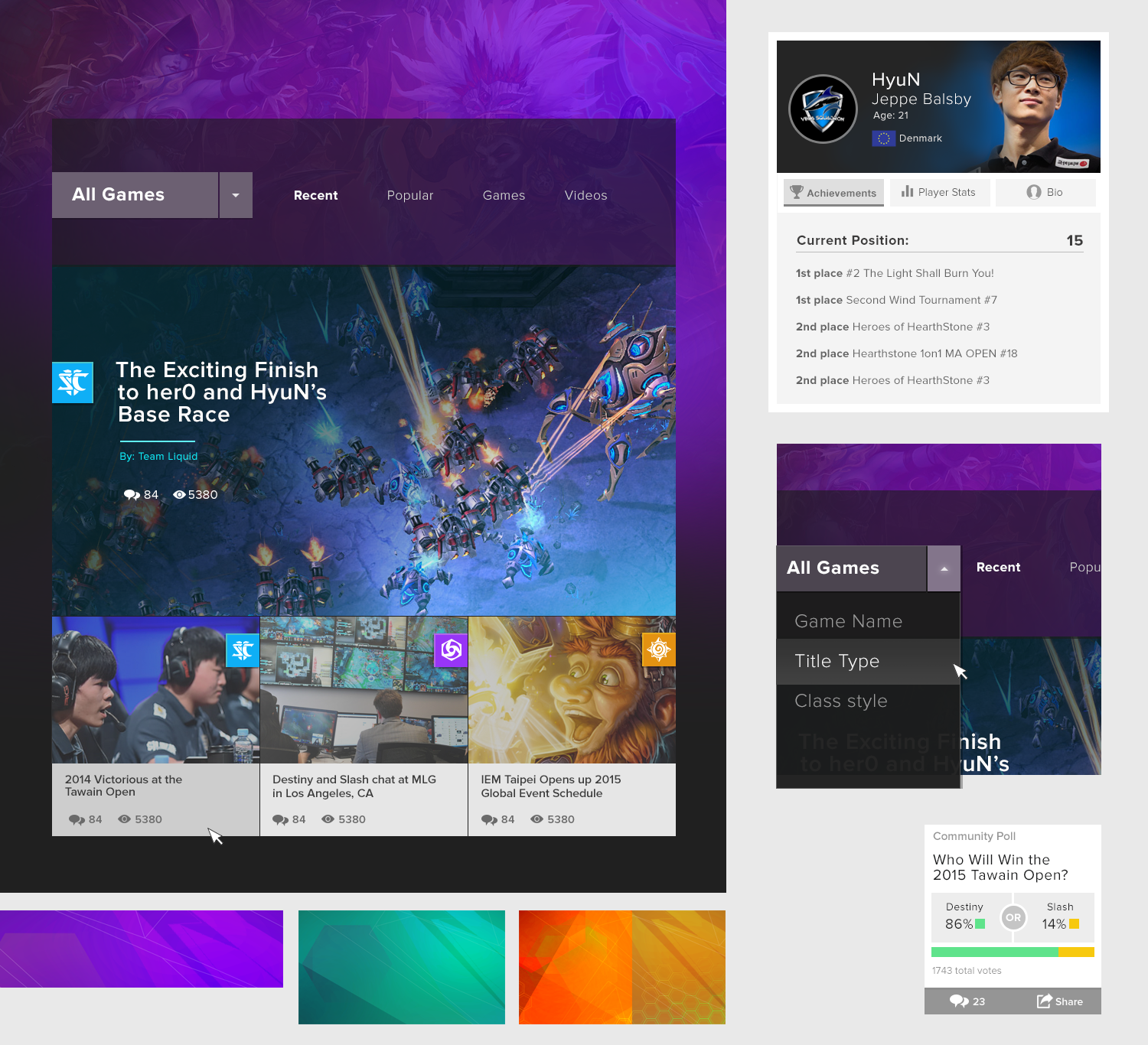This screenshot has width=1148, height=1045.
Task: Click the 1743 total votes text
Action: point(967,971)
